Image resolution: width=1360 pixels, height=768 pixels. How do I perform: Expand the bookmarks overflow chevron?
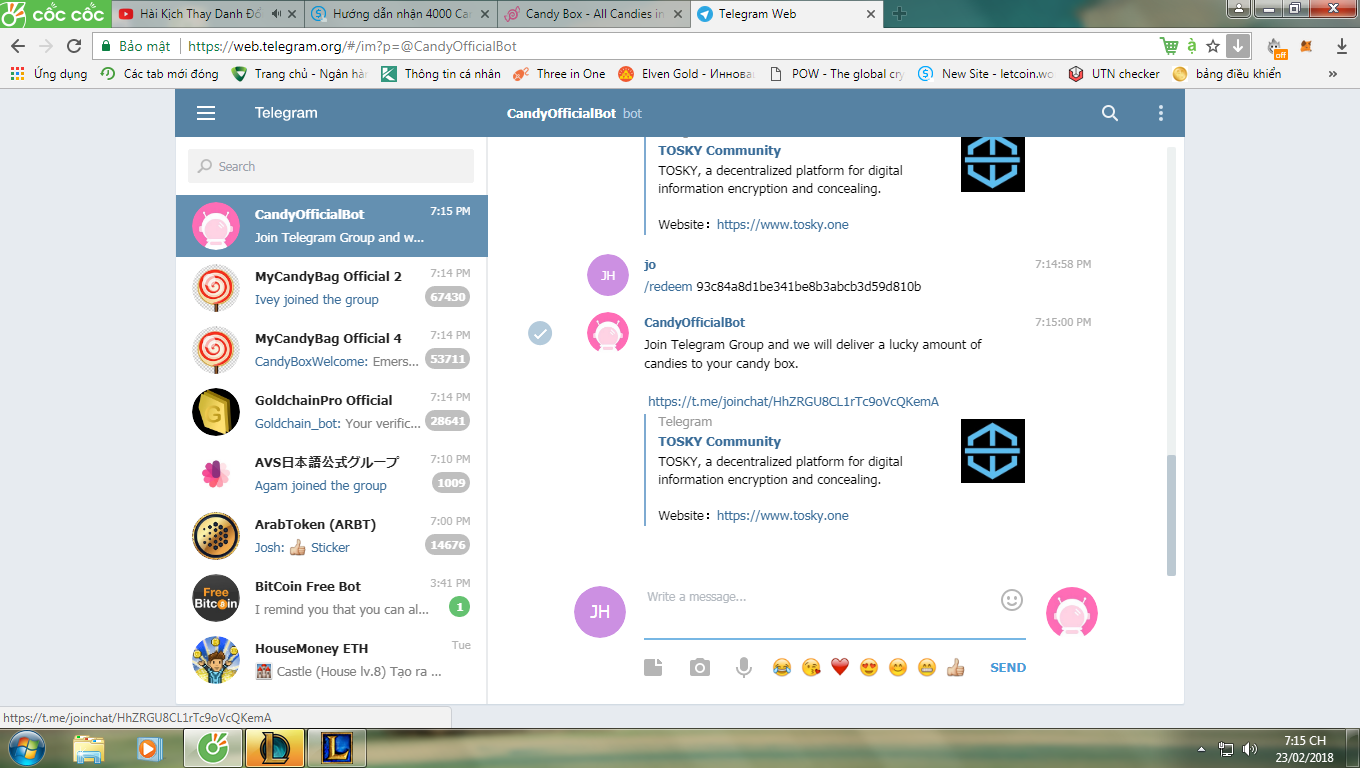pos(1332,74)
